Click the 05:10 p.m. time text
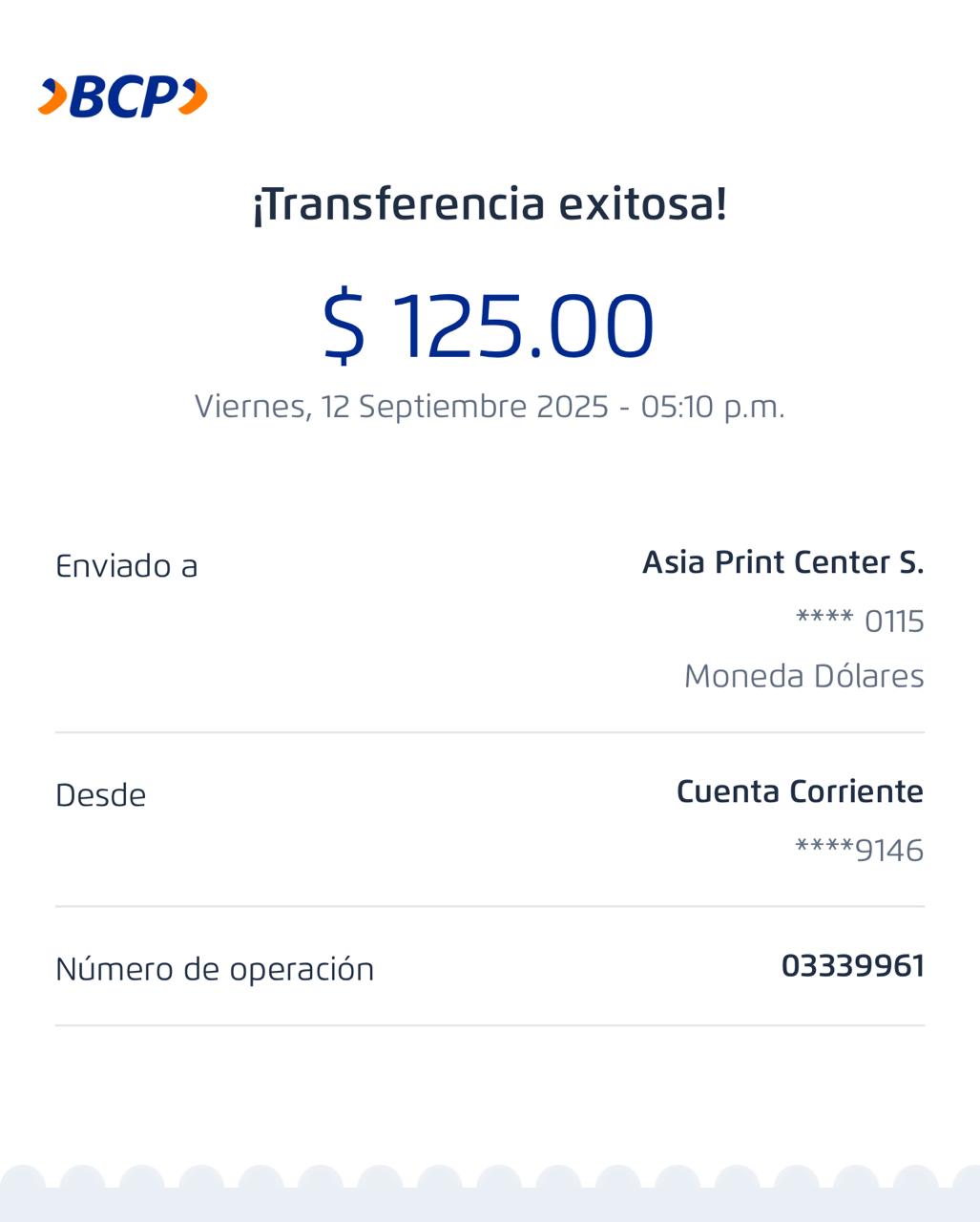Image resolution: width=980 pixels, height=1222 pixels. 712,407
